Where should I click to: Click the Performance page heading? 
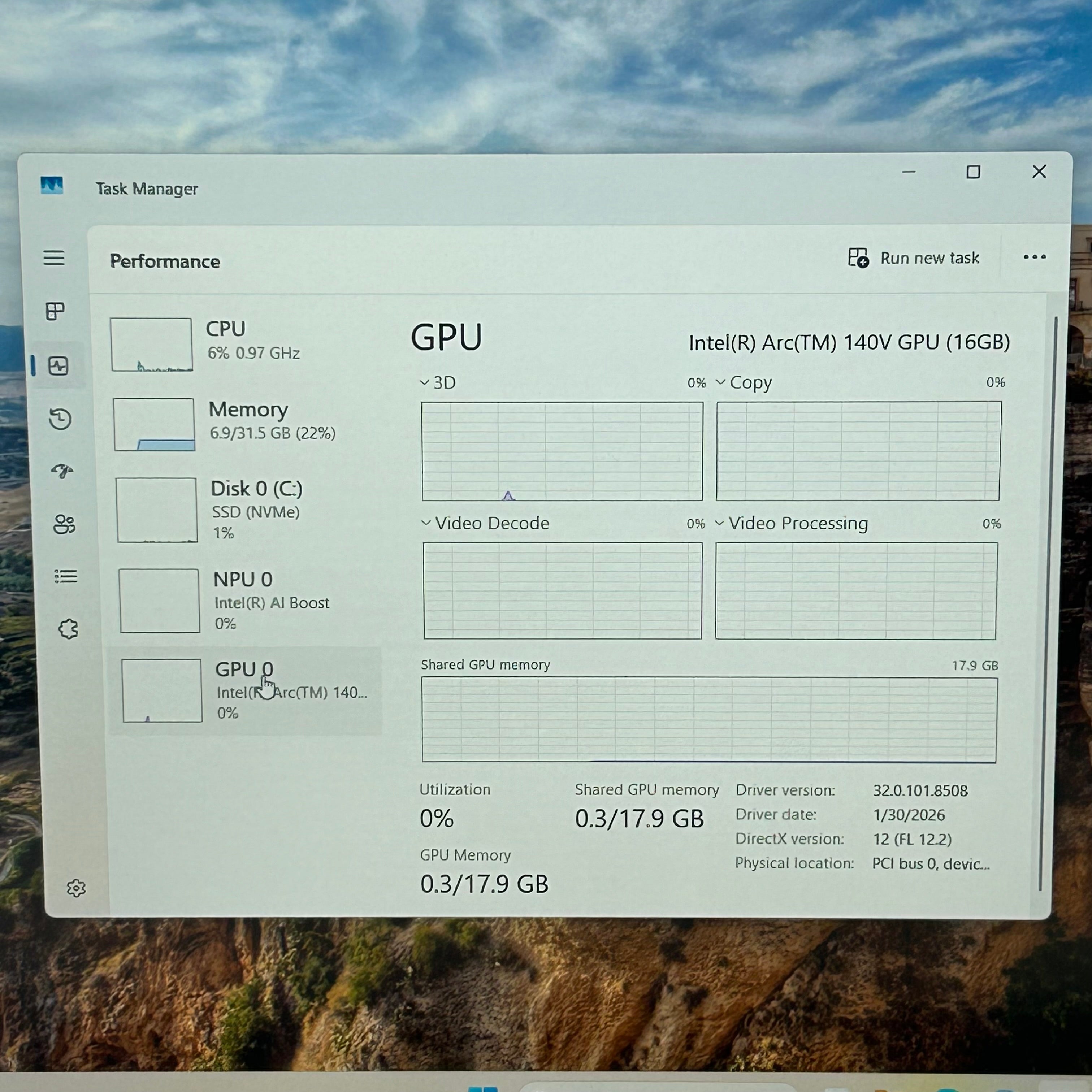point(165,261)
